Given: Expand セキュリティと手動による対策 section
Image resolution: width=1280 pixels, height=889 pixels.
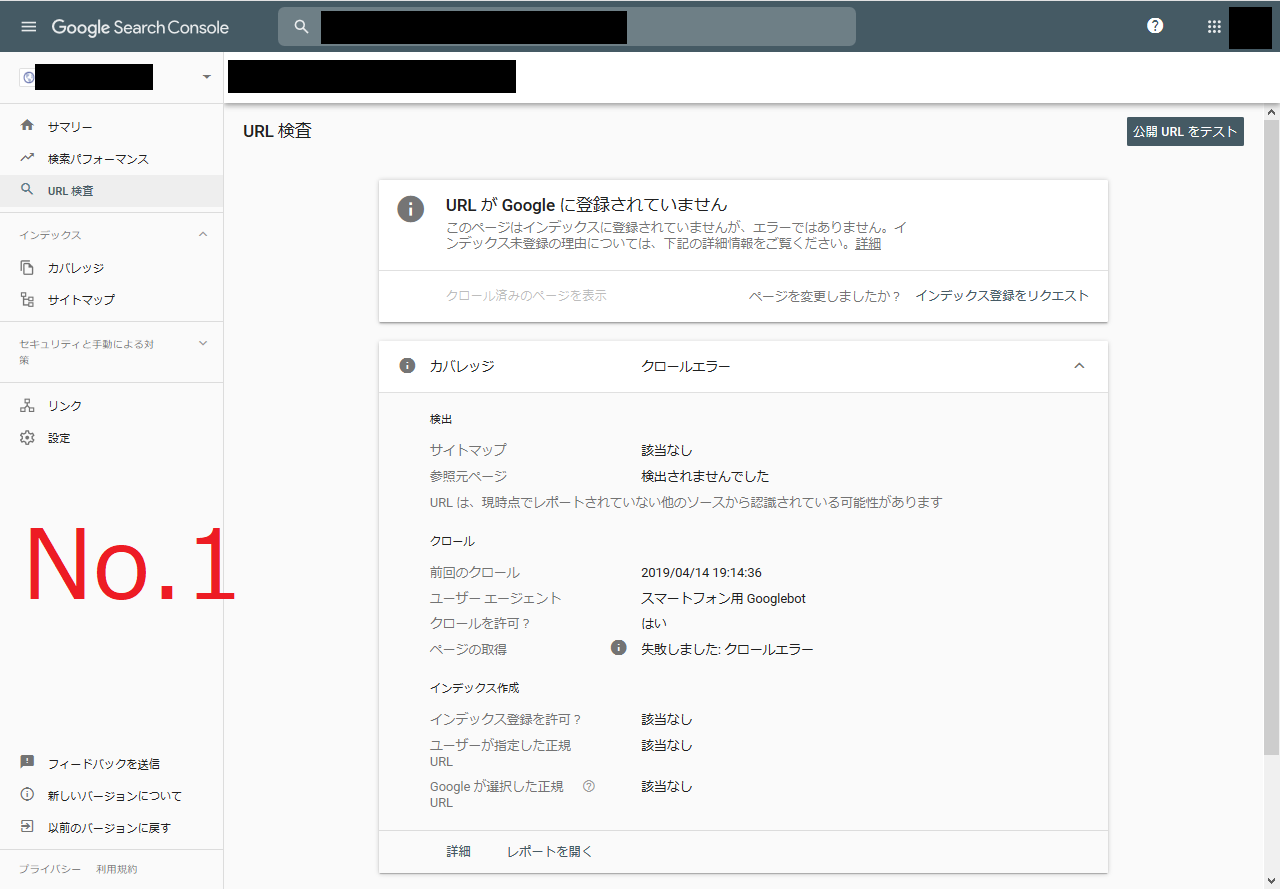Looking at the screenshot, I should pyautogui.click(x=203, y=343).
